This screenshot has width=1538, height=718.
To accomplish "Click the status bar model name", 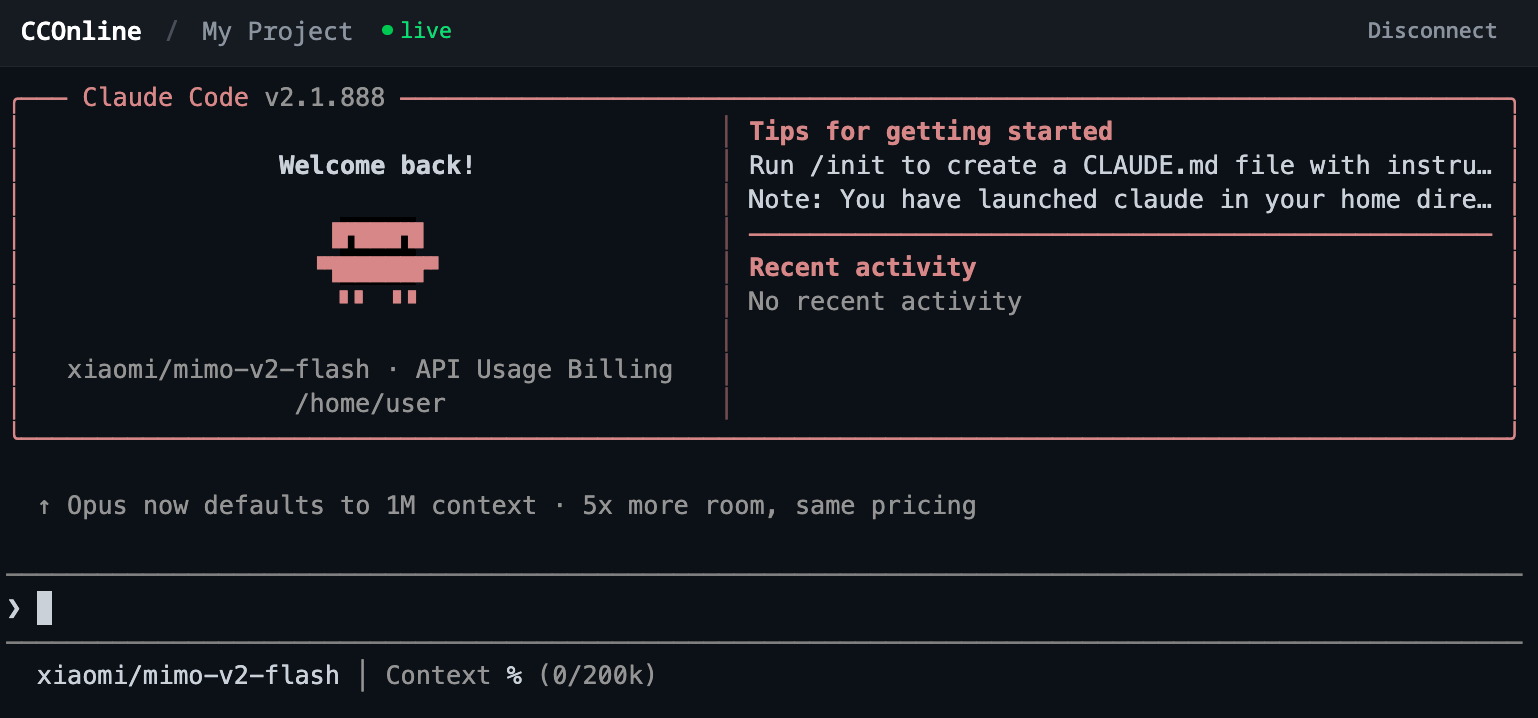I will click(188, 676).
